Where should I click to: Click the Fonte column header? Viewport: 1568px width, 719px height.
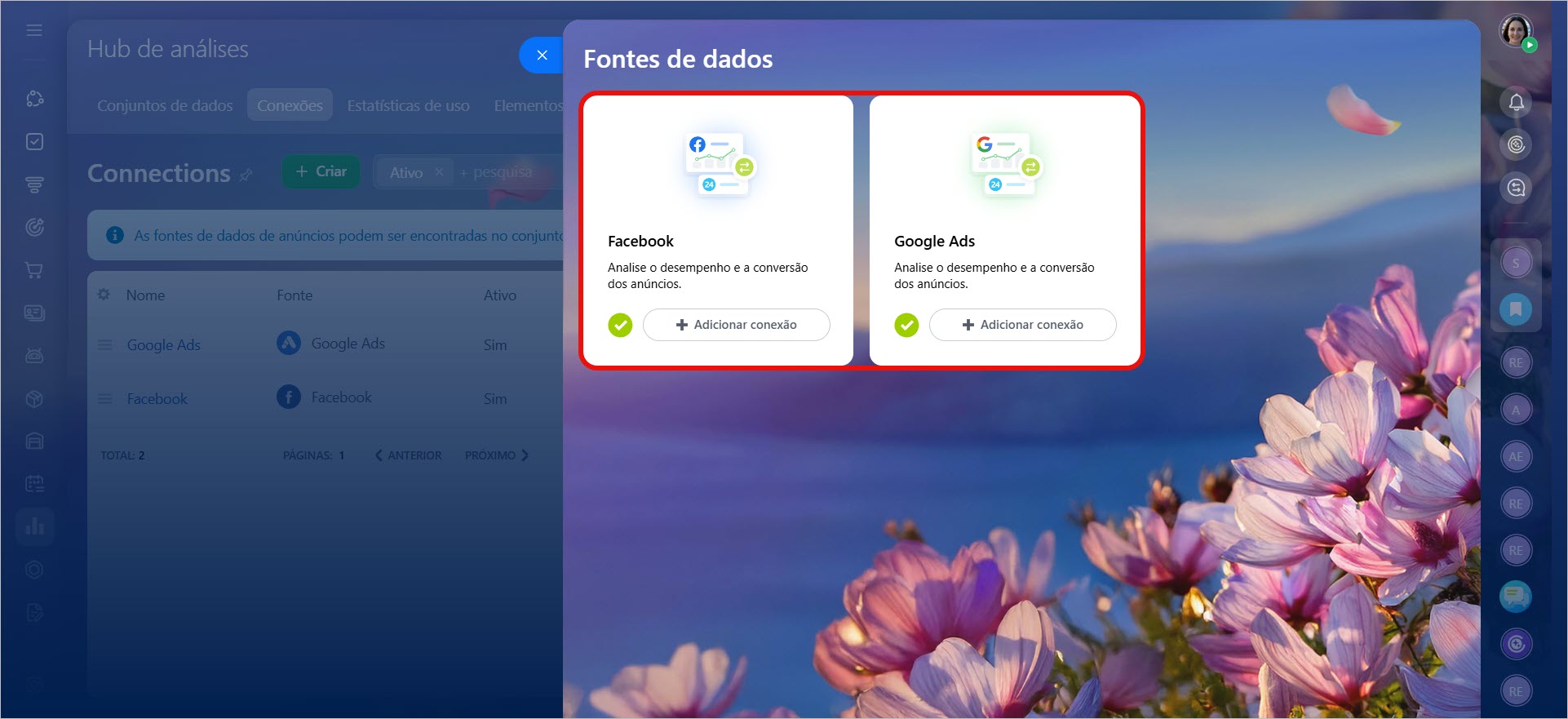tap(295, 295)
